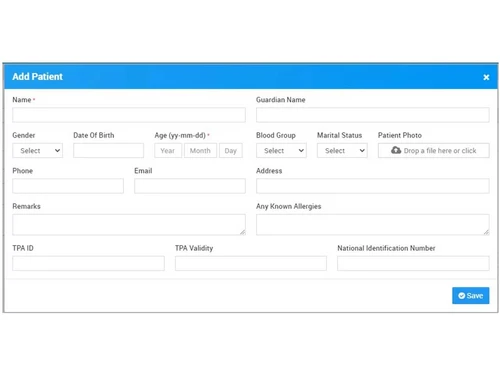Open the Blood Group dropdown
500x375 pixels.
281,150
